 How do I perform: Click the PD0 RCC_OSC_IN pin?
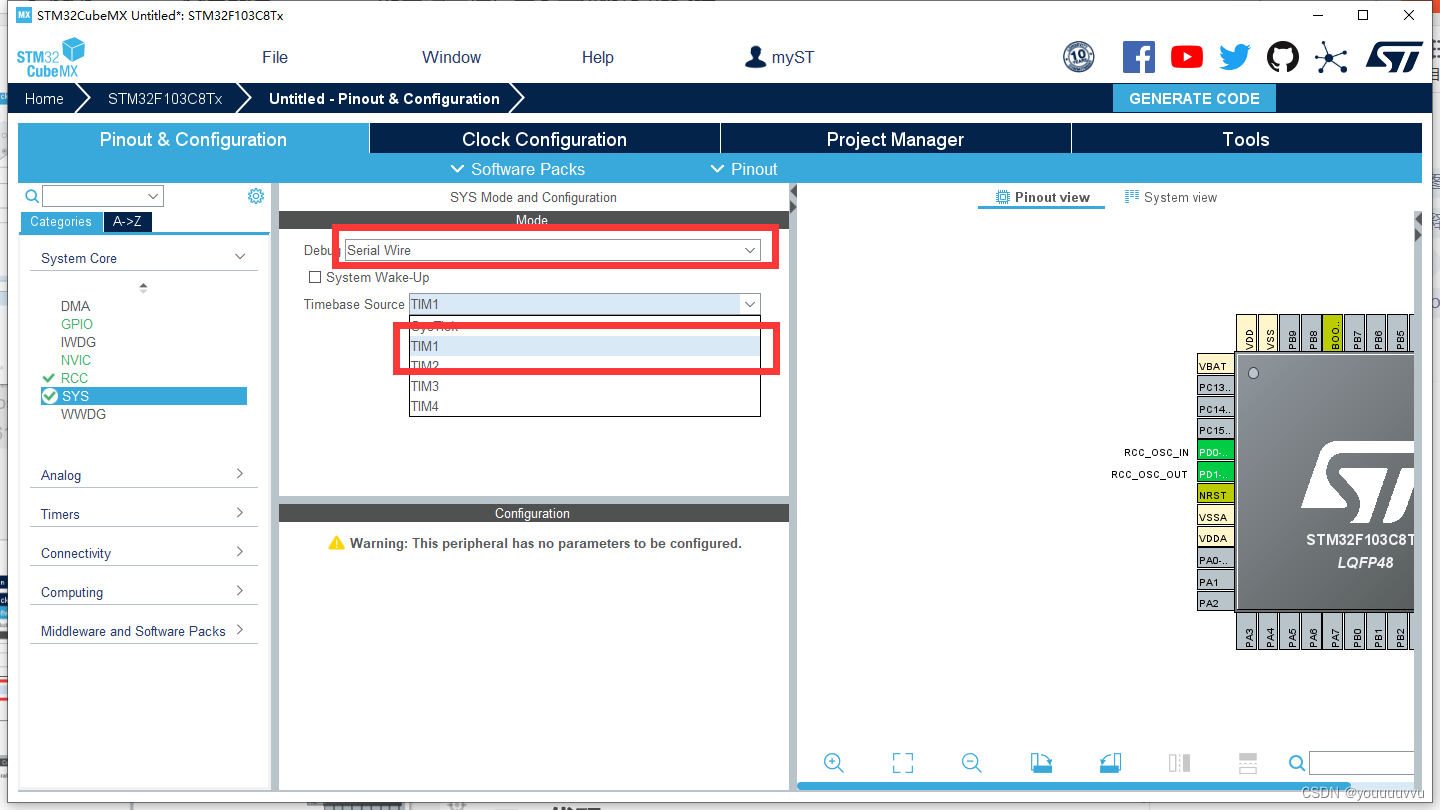pyautogui.click(x=1215, y=452)
